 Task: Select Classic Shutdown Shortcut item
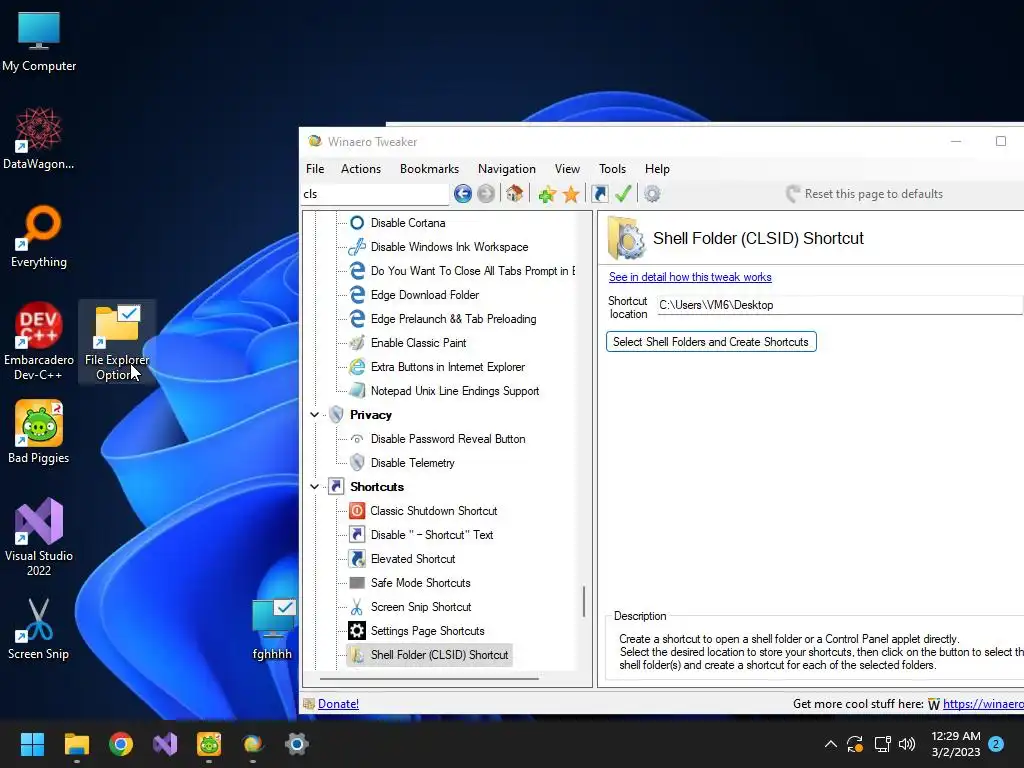[x=433, y=511]
